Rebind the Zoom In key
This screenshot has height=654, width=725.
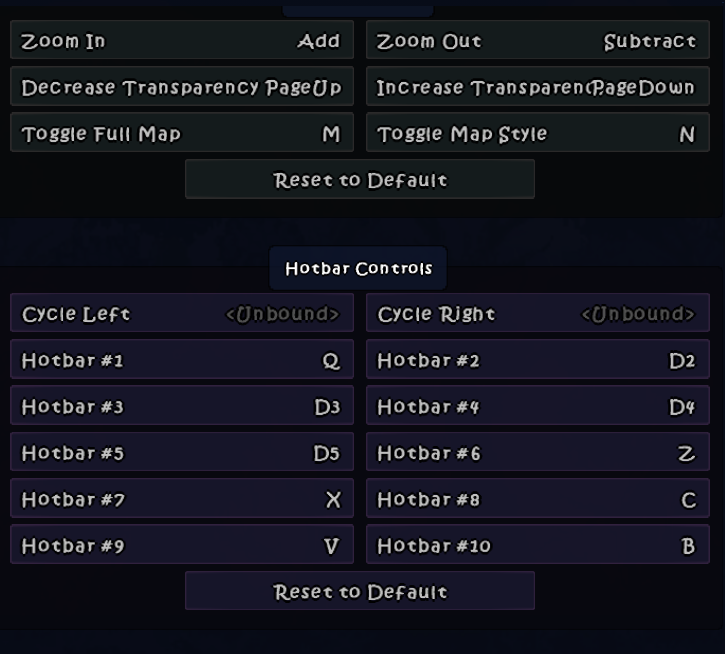click(x=182, y=41)
